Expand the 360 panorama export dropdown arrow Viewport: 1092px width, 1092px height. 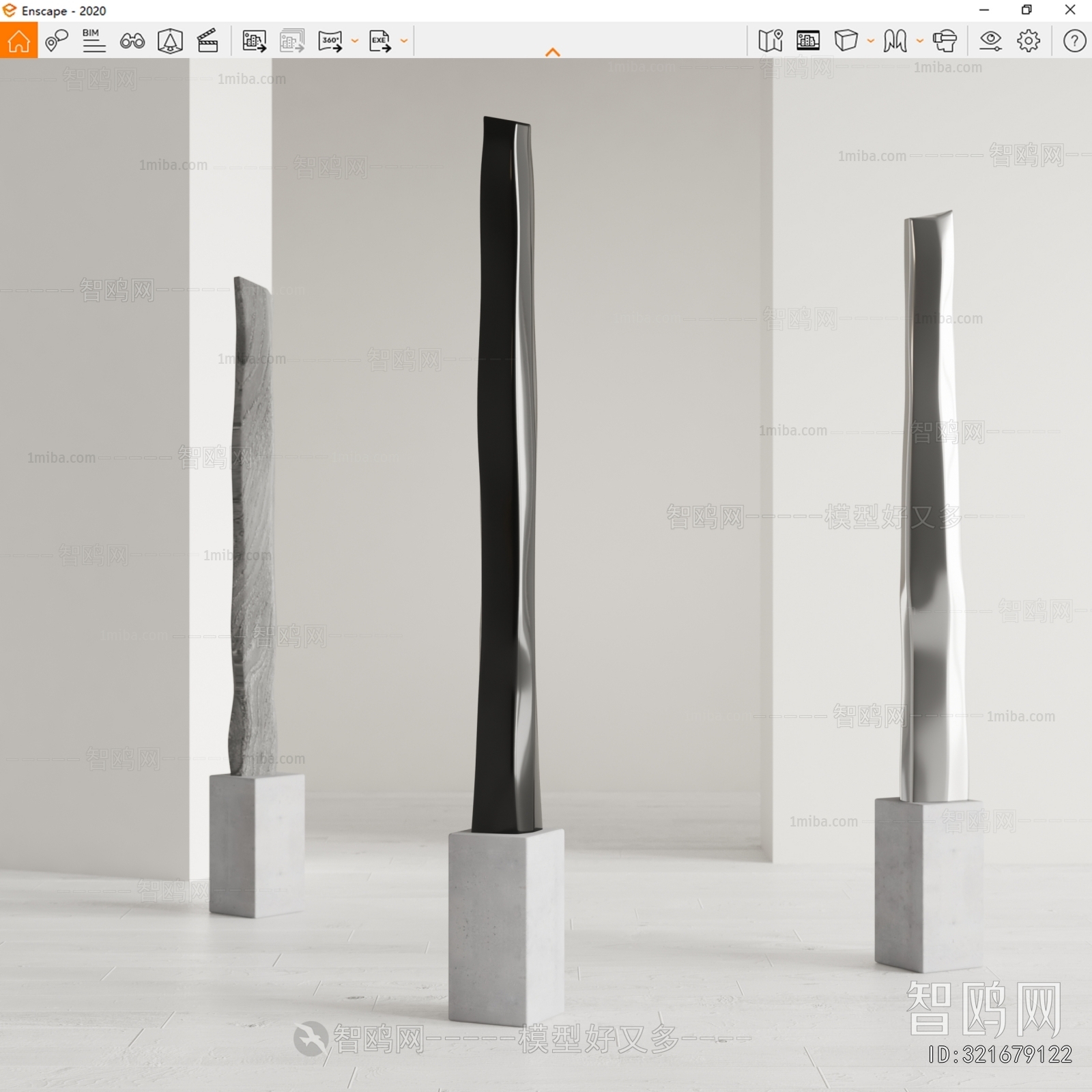[x=355, y=41]
